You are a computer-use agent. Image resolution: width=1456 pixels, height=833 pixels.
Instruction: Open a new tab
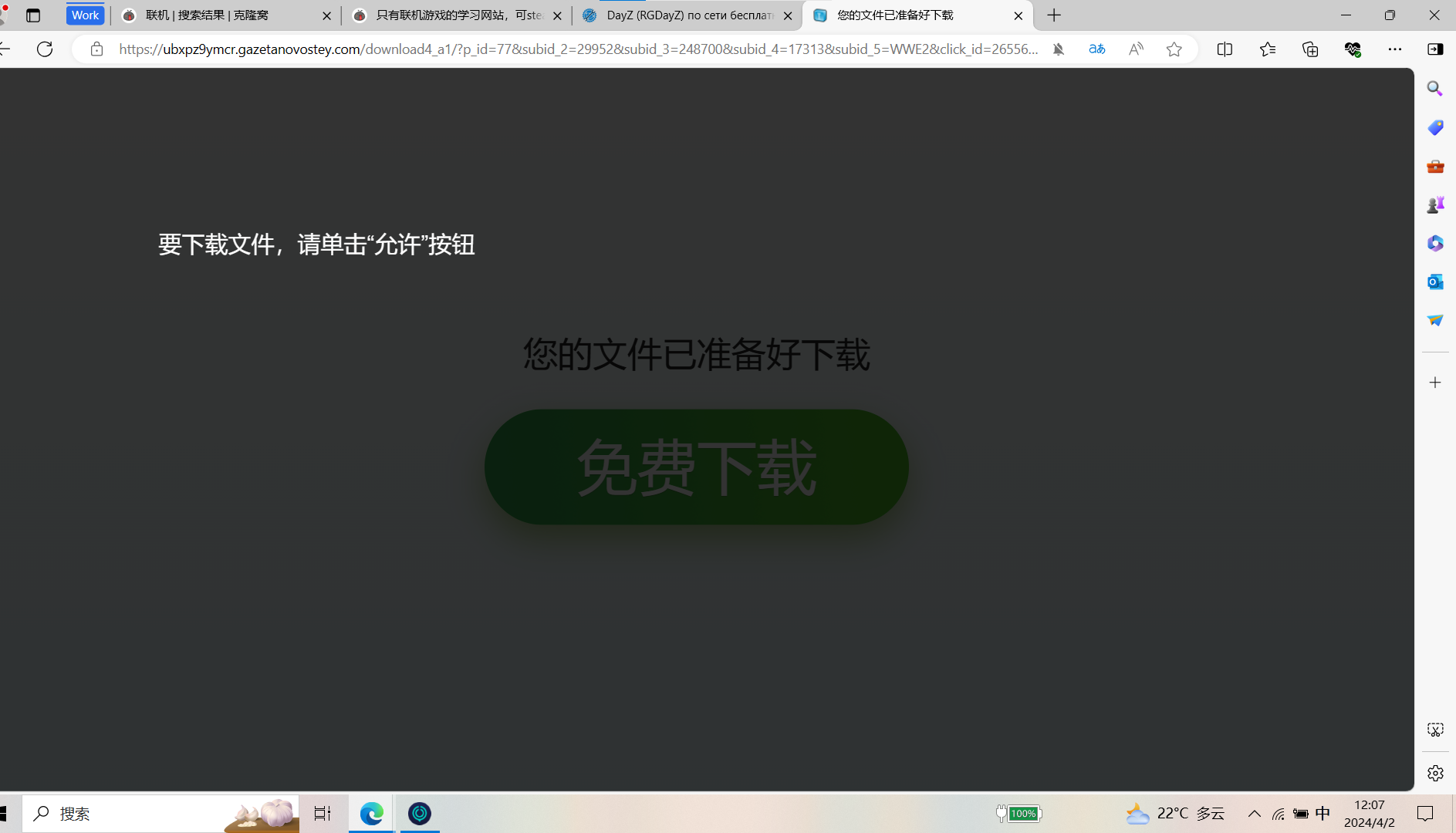point(1054,15)
